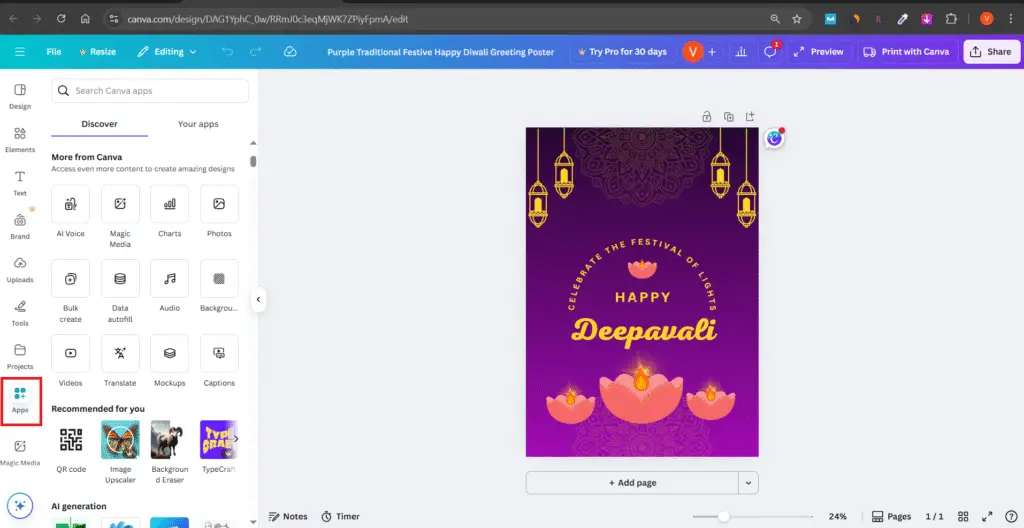The height and width of the screenshot is (528, 1024).
Task: Click the Share button
Action: [991, 52]
